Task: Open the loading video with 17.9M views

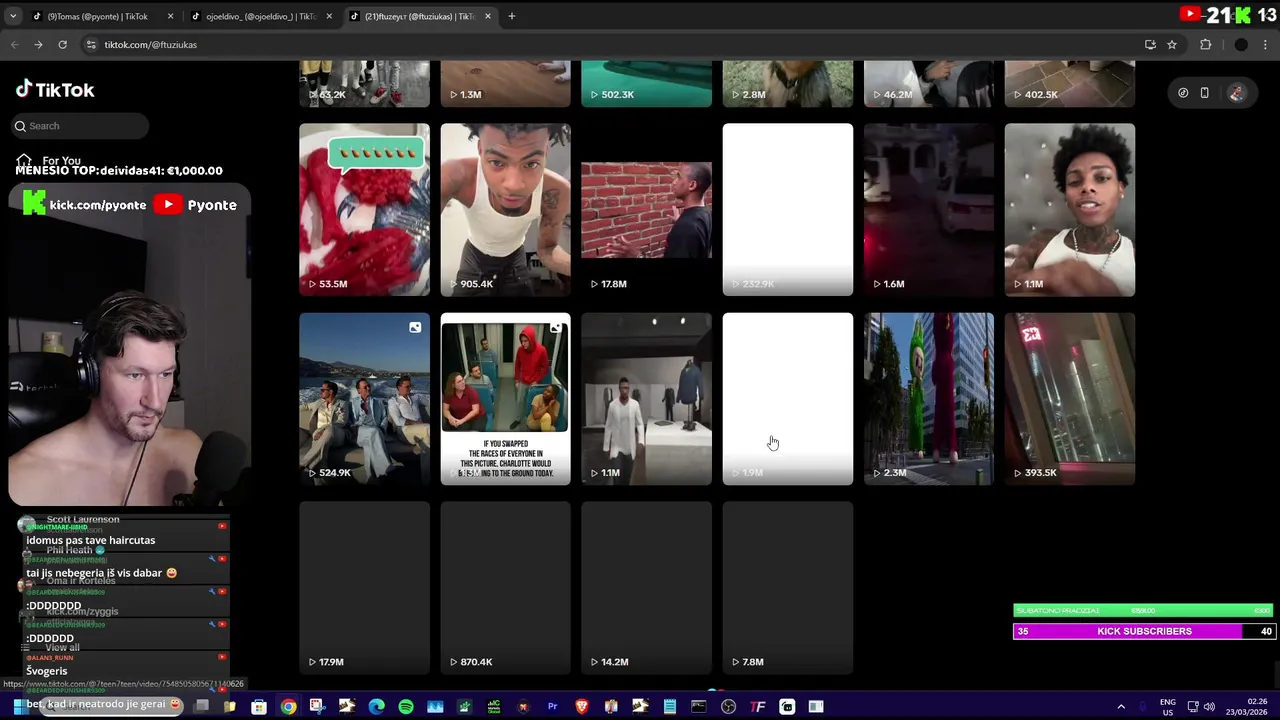Action: (x=364, y=587)
